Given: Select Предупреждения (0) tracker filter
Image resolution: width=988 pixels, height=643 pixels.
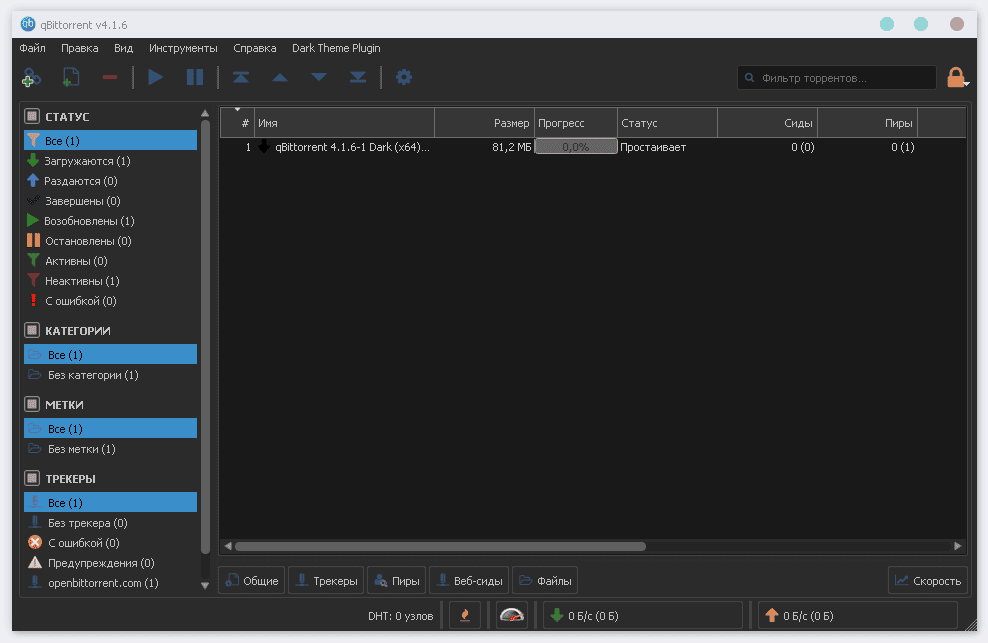Looking at the screenshot, I should click(110, 563).
